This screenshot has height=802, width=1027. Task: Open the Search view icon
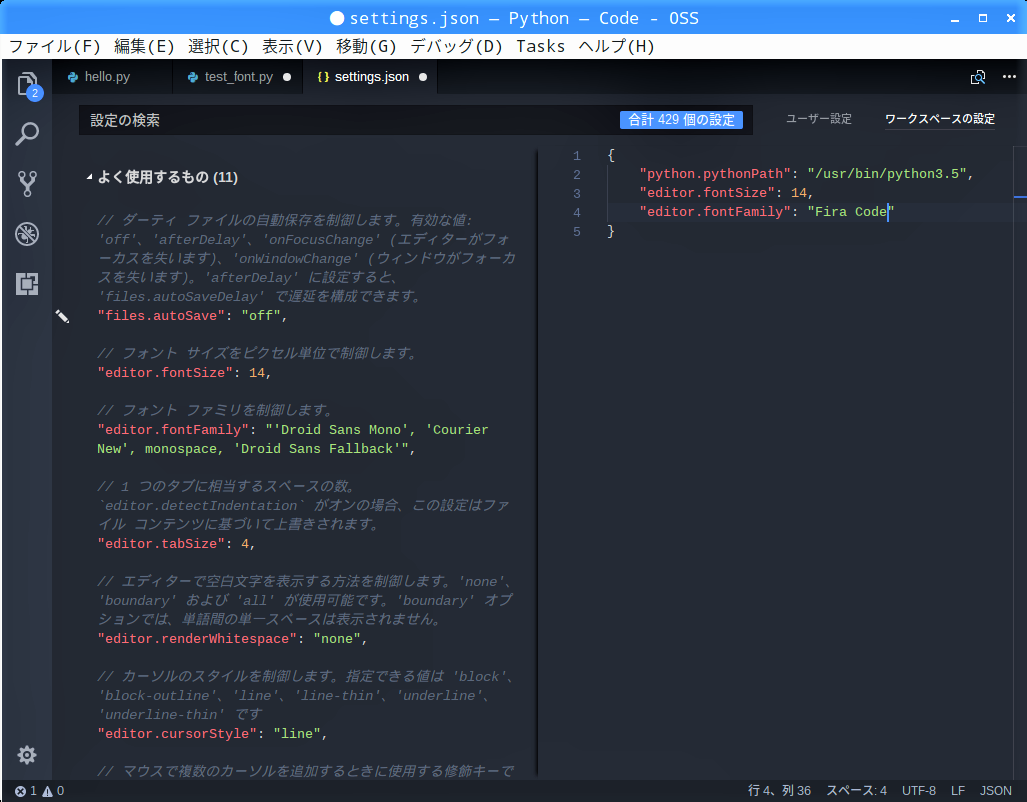(27, 134)
